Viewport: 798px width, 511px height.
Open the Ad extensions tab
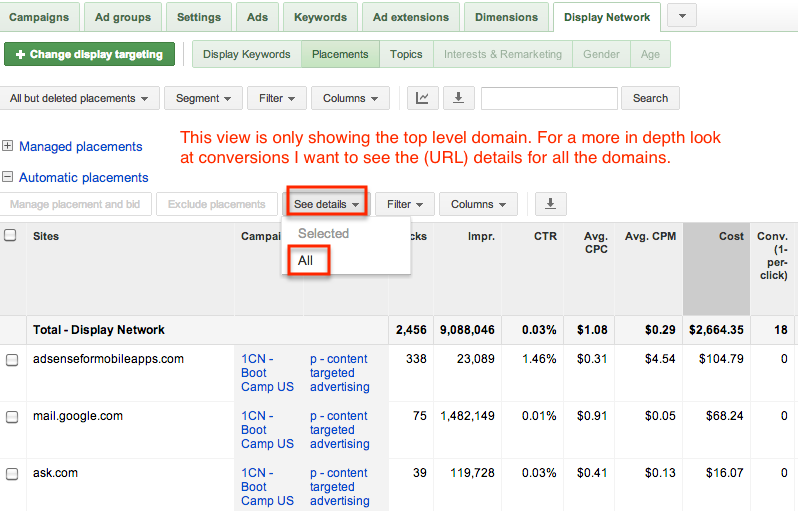pyautogui.click(x=411, y=17)
